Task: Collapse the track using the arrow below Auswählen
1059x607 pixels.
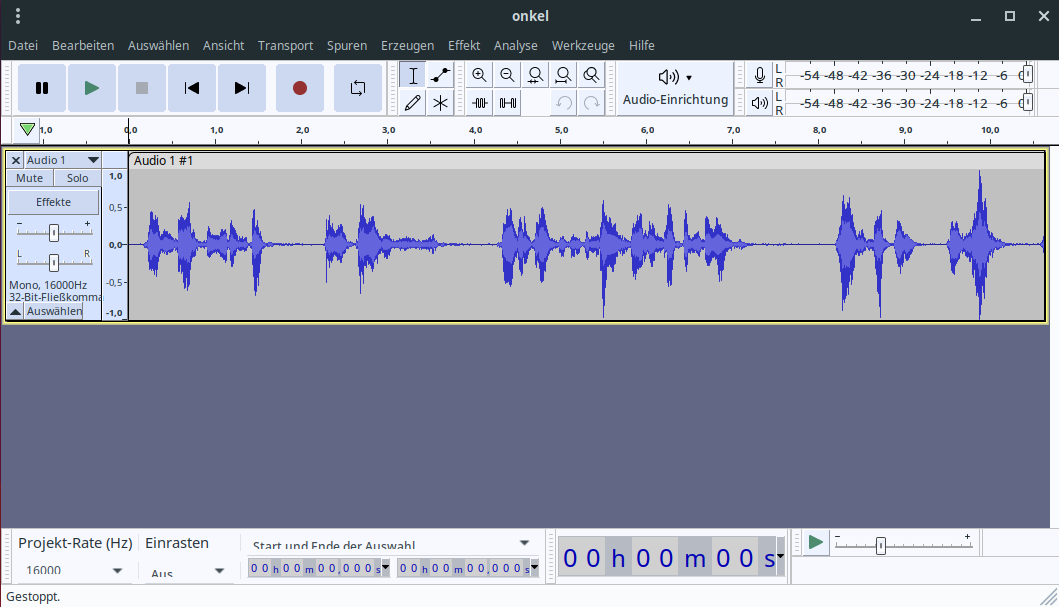Action: [14, 311]
